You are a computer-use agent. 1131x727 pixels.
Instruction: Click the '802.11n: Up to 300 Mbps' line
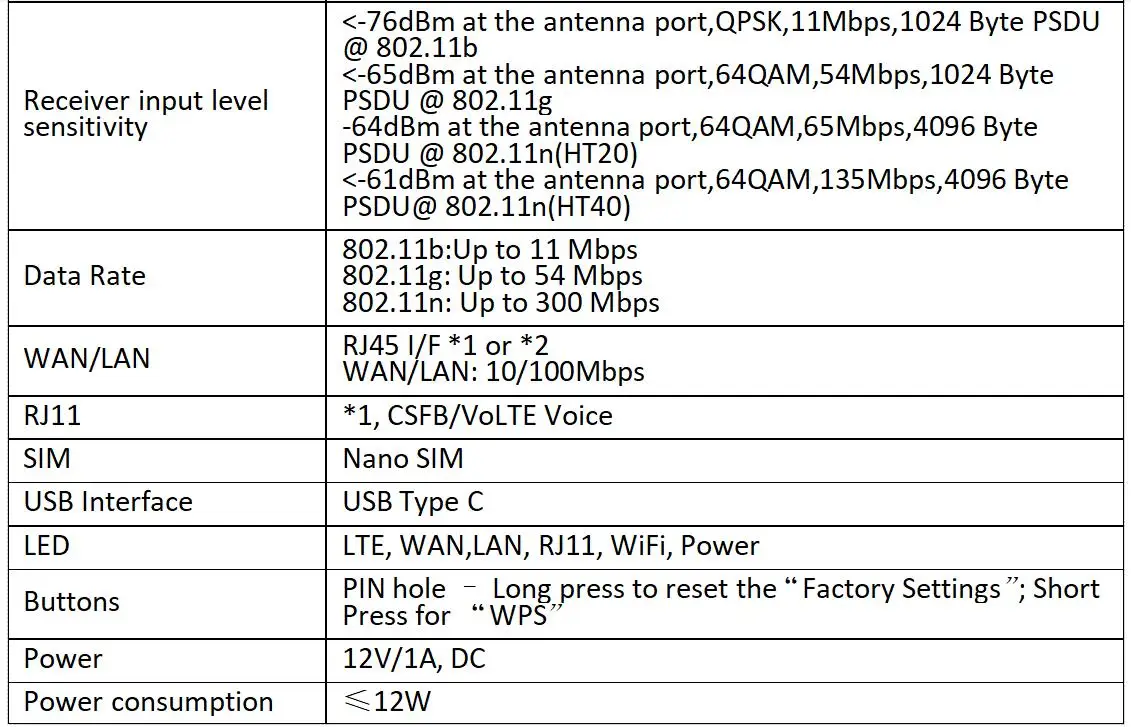coord(501,302)
